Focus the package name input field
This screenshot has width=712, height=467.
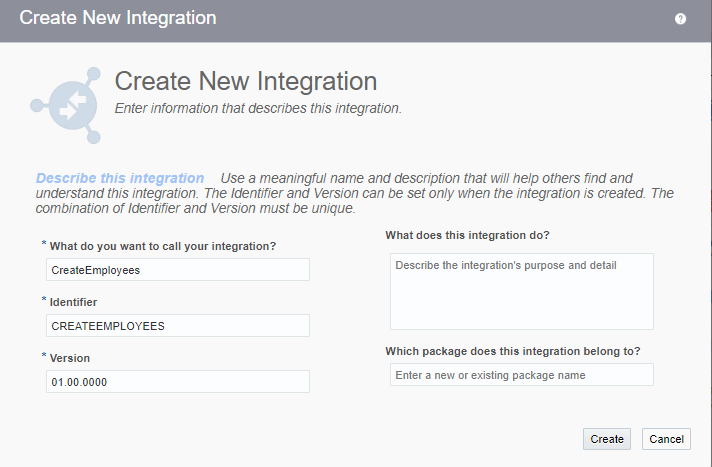click(521, 375)
